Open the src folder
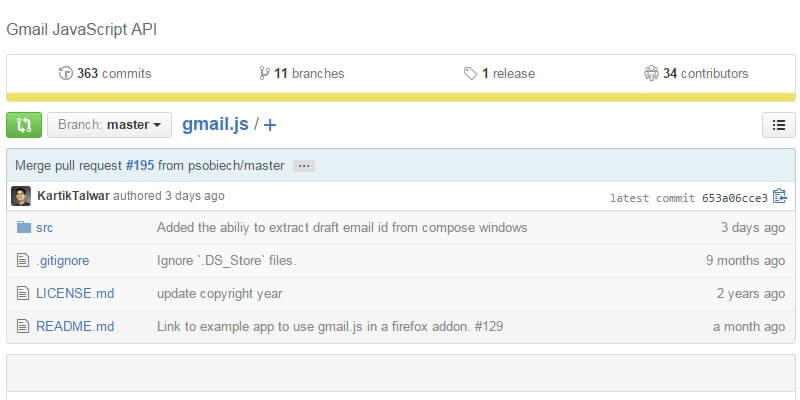Image resolution: width=800 pixels, height=400 pixels. [44, 228]
